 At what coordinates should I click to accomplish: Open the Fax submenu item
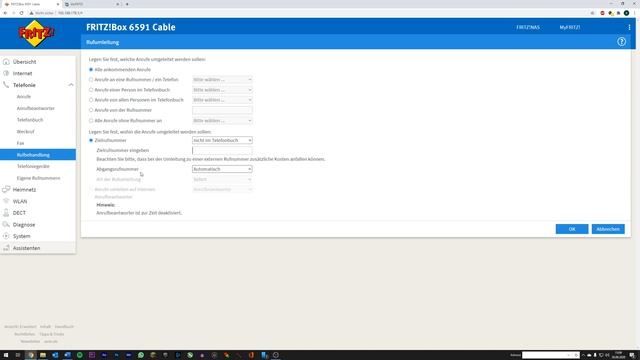pyautogui.click(x=20, y=143)
